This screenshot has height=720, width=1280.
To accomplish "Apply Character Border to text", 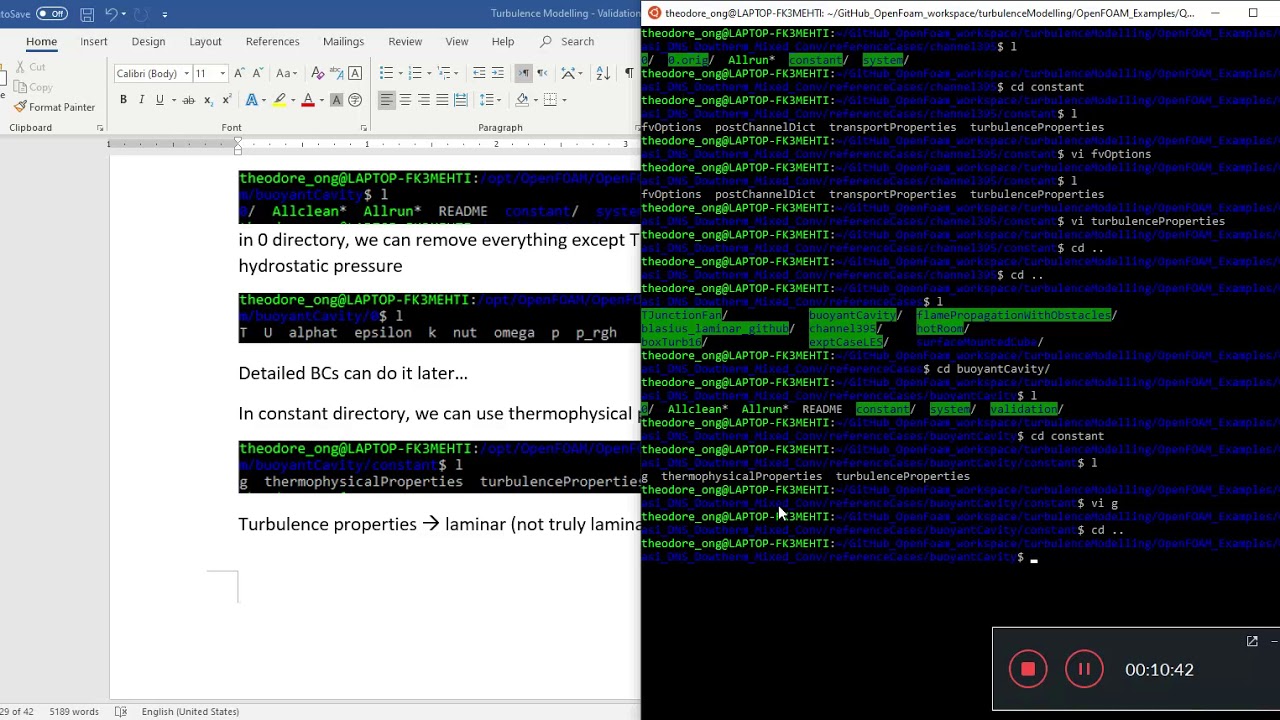I will (355, 73).
